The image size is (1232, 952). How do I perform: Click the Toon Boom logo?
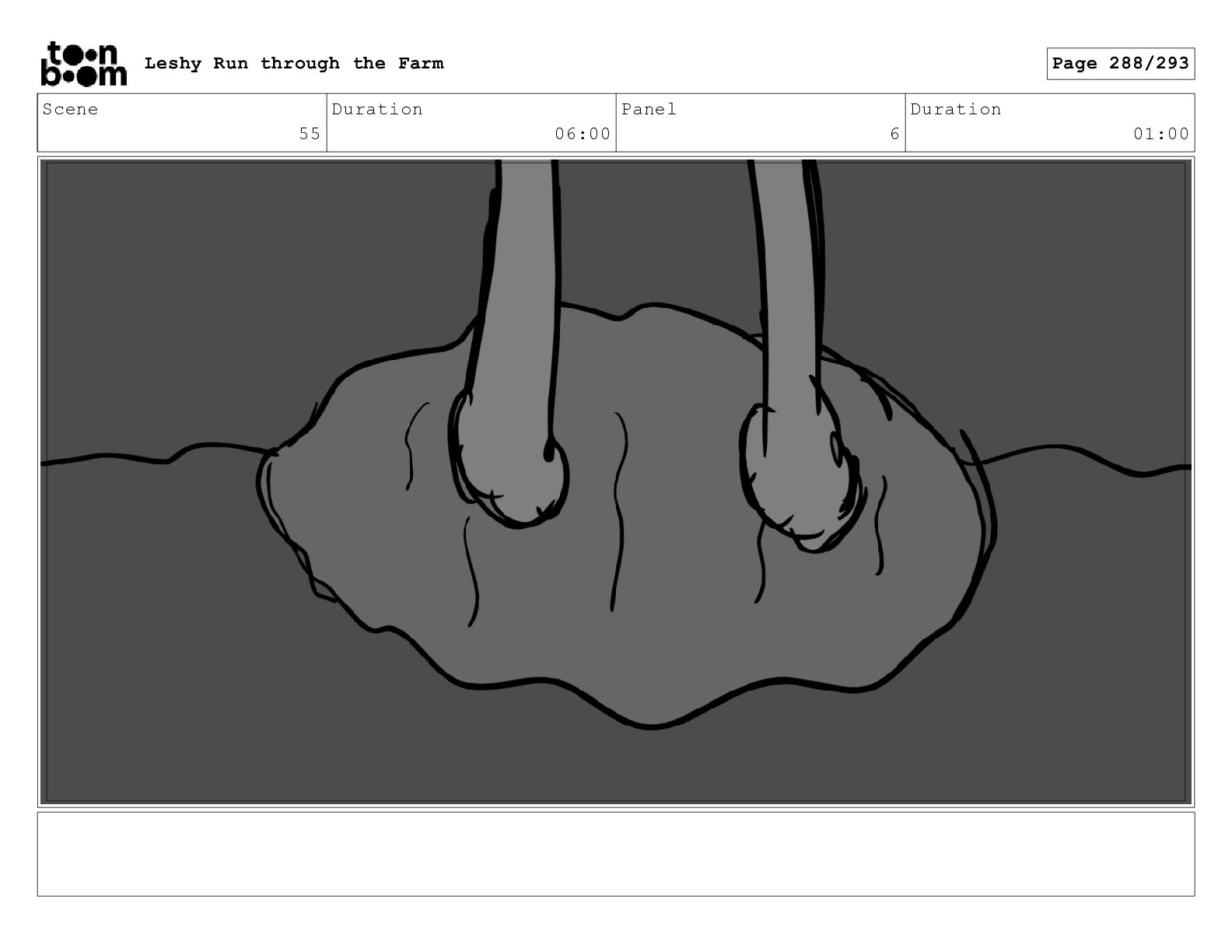point(83,63)
